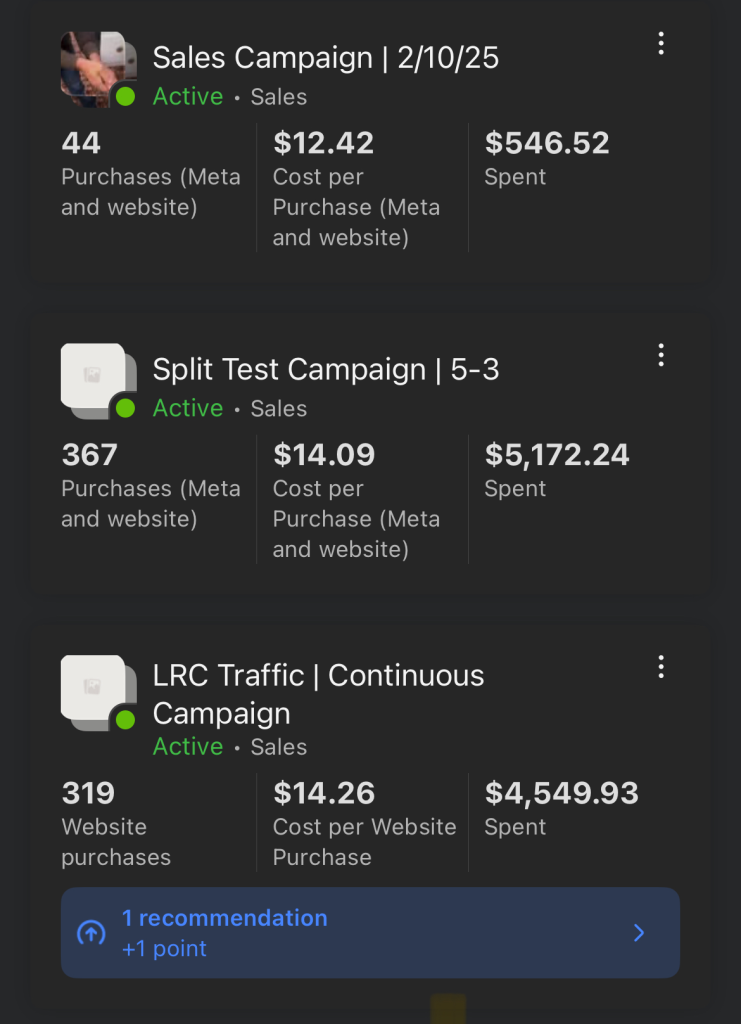Viewport: 741px width, 1024px height.
Task: Click the 367 Purchases metric
Action: click(x=90, y=456)
